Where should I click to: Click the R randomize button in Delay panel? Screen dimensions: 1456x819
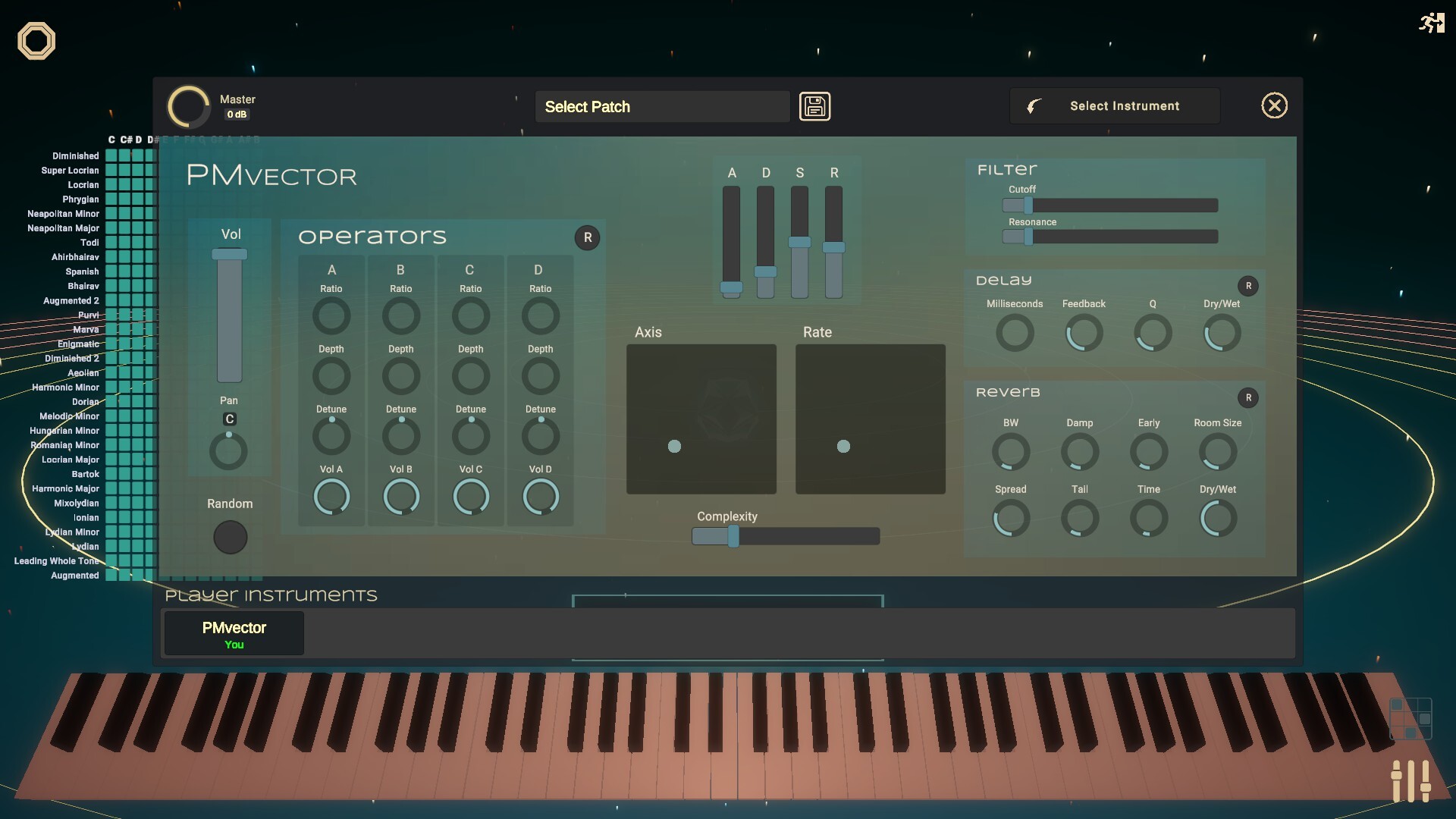(x=1249, y=286)
